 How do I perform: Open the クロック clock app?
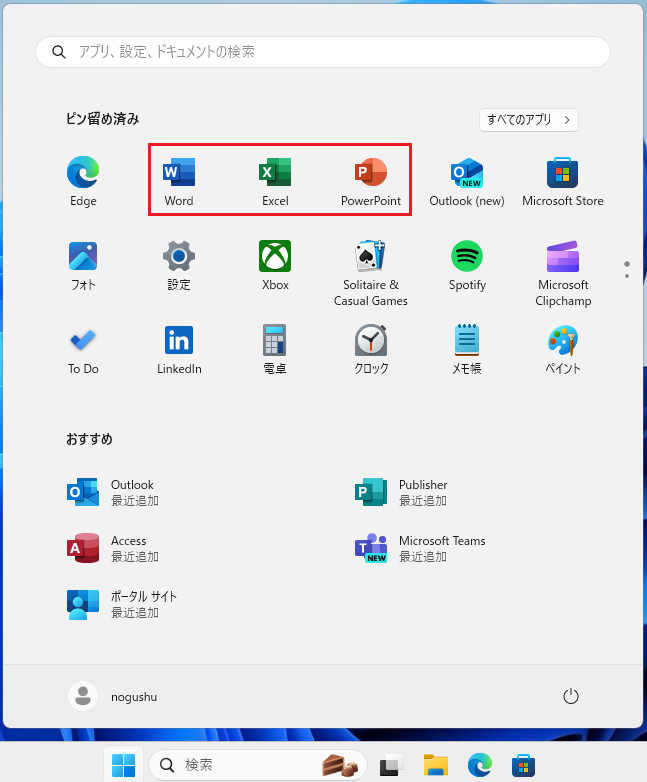coord(371,350)
